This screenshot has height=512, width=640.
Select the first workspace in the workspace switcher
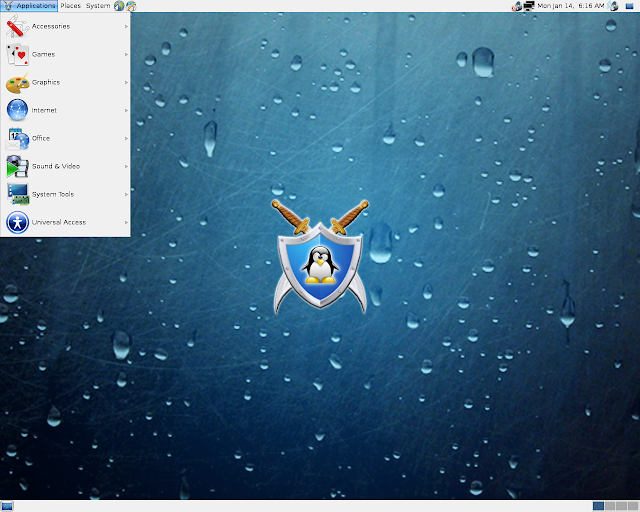598,506
